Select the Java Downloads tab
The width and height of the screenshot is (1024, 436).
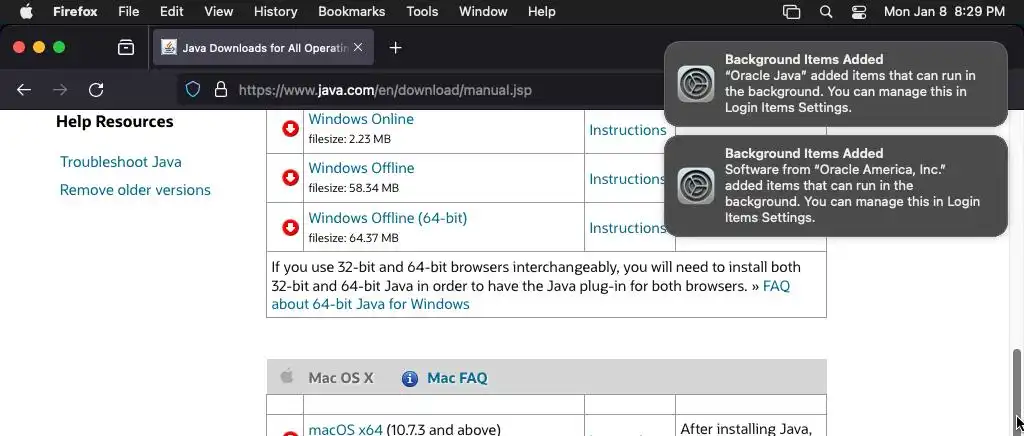pos(263,48)
